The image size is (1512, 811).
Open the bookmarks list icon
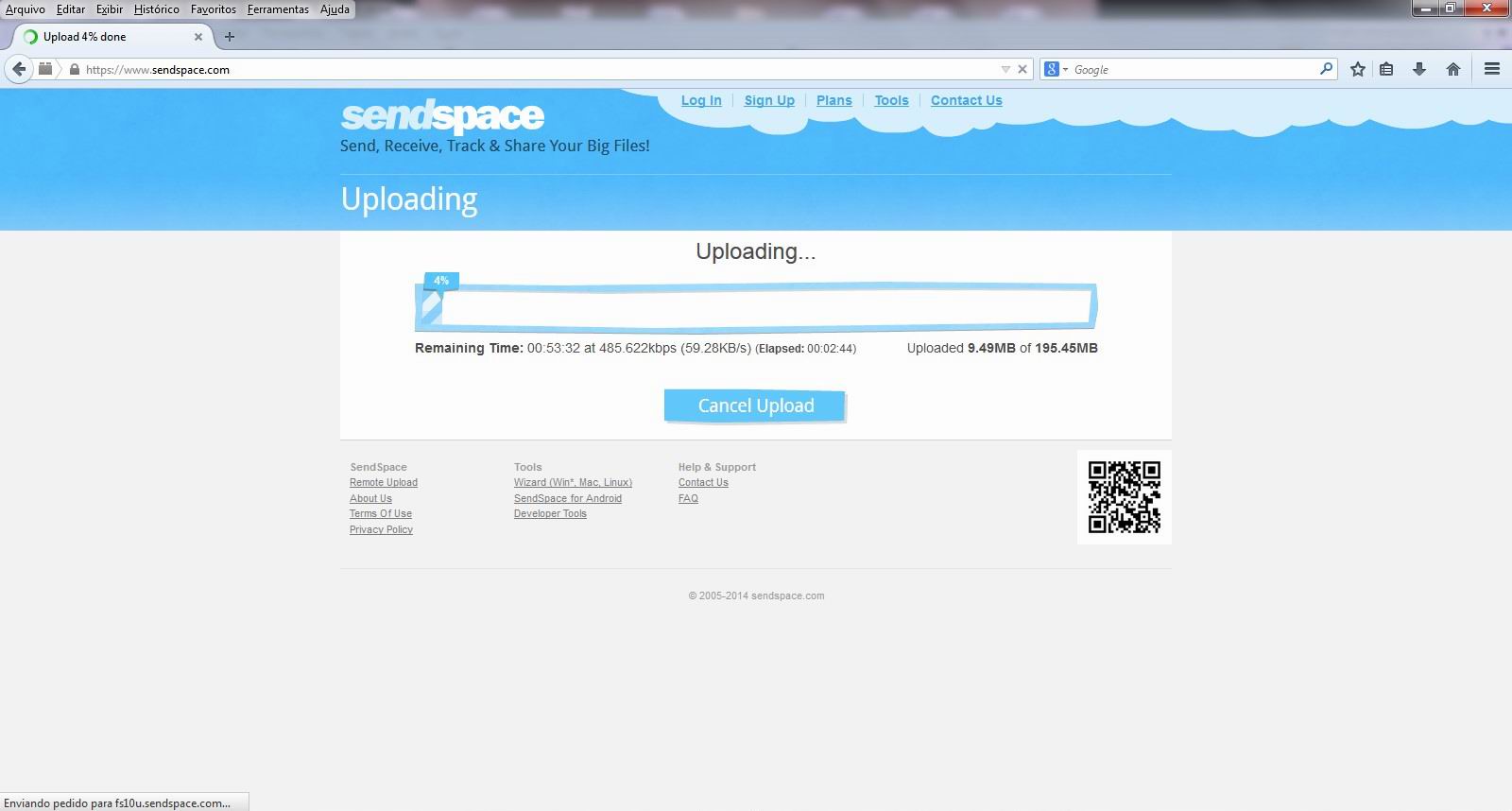point(1386,69)
